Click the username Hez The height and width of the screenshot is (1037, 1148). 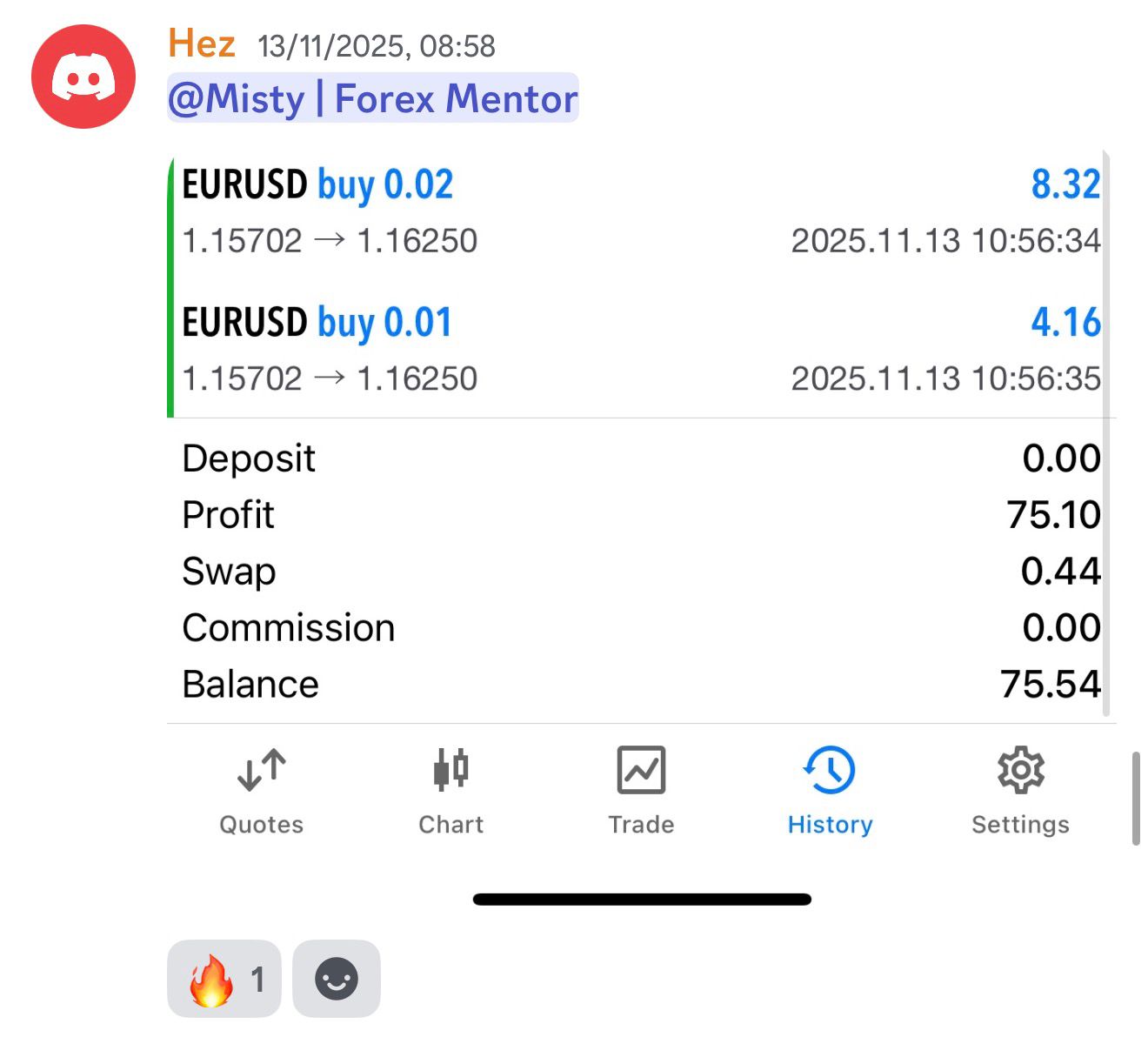point(202,43)
